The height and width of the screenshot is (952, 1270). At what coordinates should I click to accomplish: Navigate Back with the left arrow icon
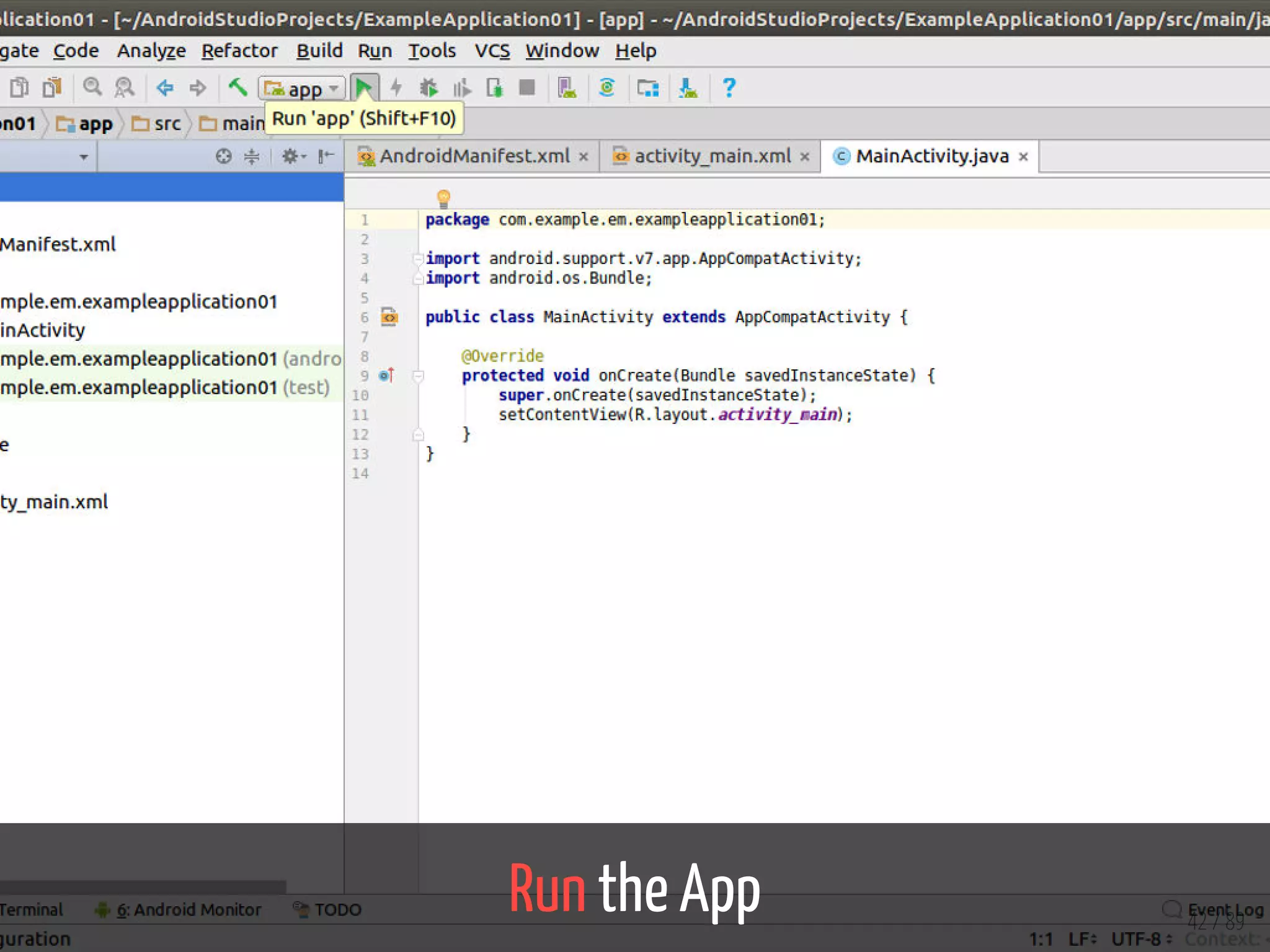(164, 88)
